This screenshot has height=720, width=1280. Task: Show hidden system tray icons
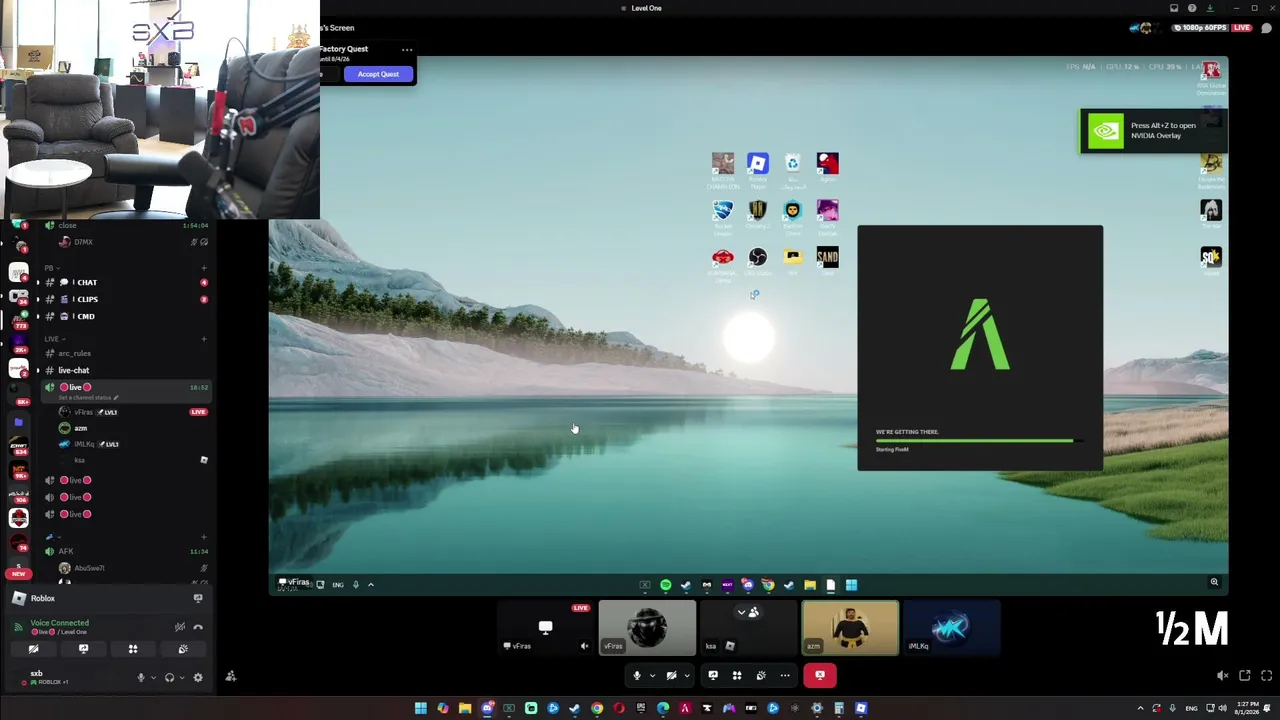[x=1140, y=709]
